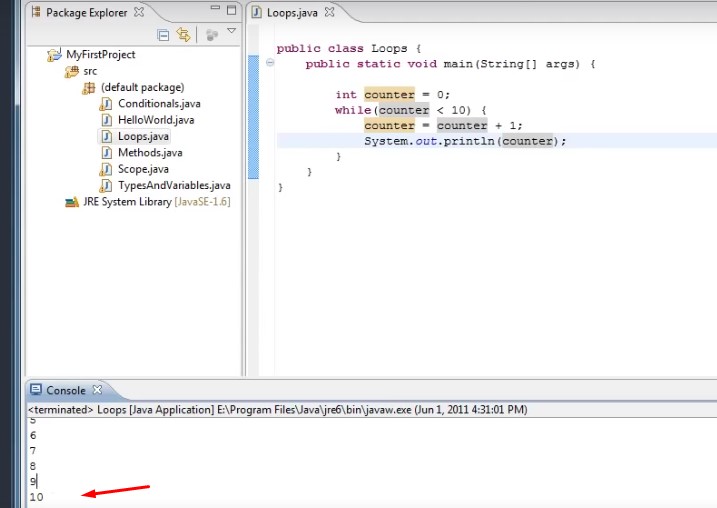Click the System.out.println line in editor
Image resolution: width=717 pixels, height=508 pixels.
pyautogui.click(x=464, y=141)
